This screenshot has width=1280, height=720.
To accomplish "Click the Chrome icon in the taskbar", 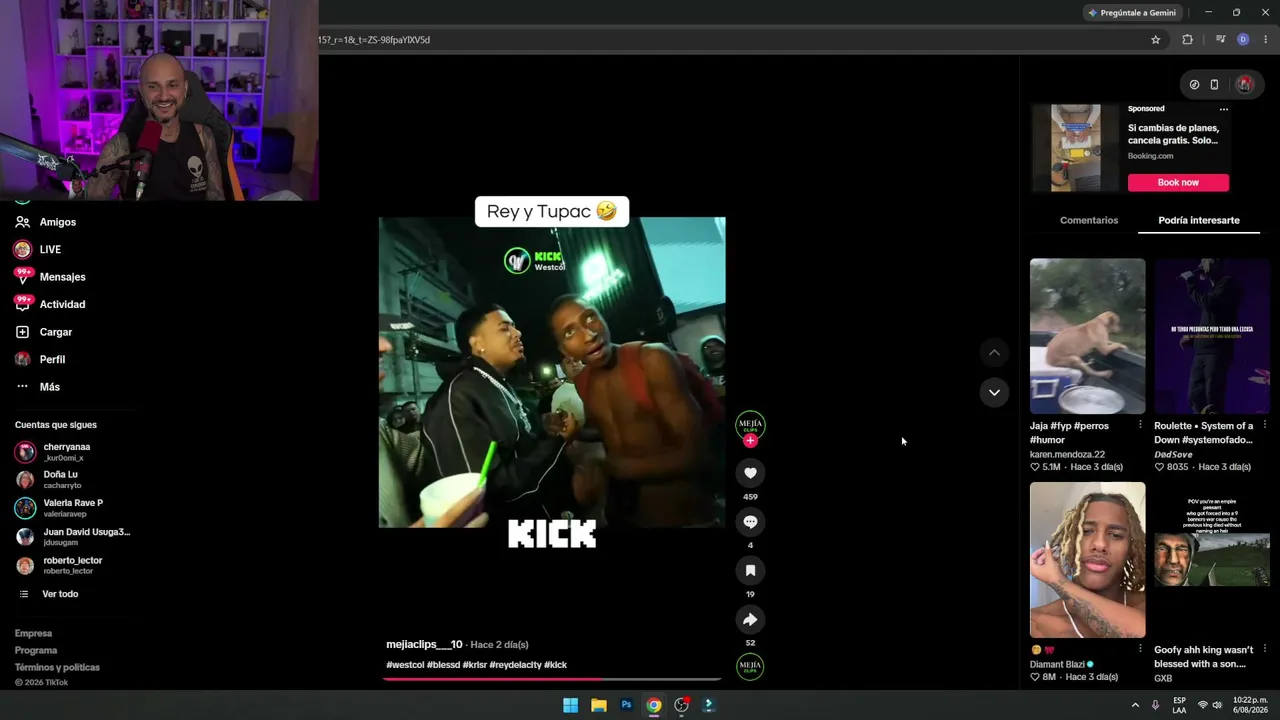I will point(653,705).
